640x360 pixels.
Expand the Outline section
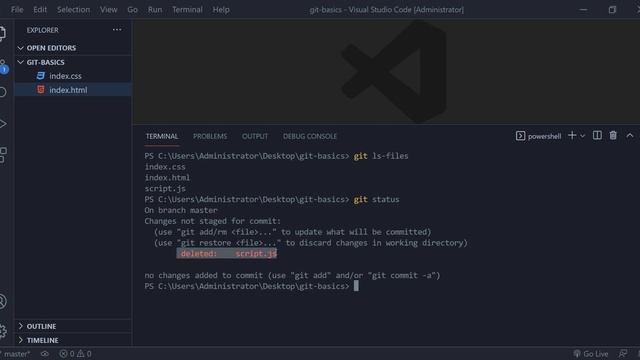(20, 326)
